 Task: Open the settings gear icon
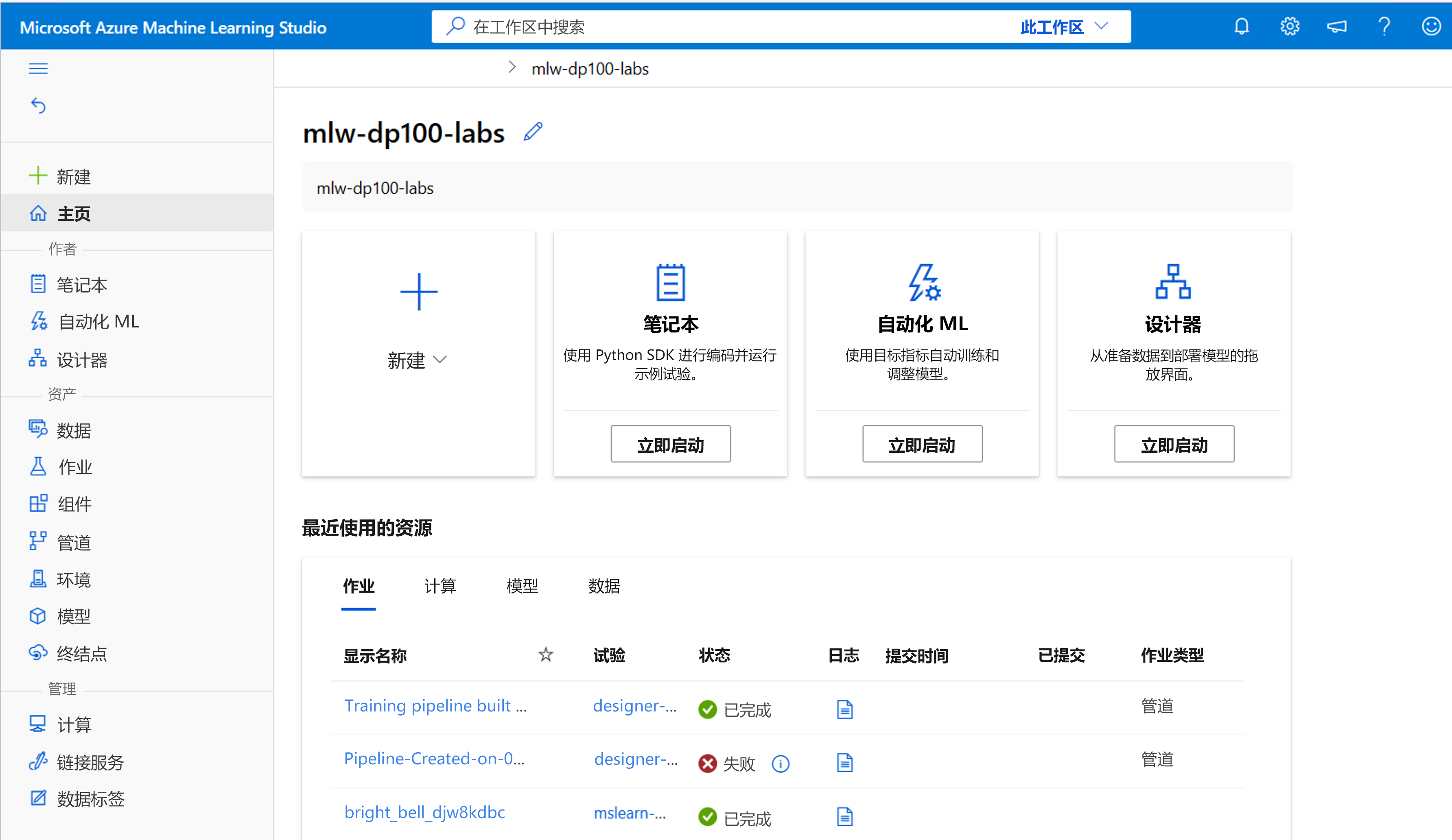(1290, 26)
